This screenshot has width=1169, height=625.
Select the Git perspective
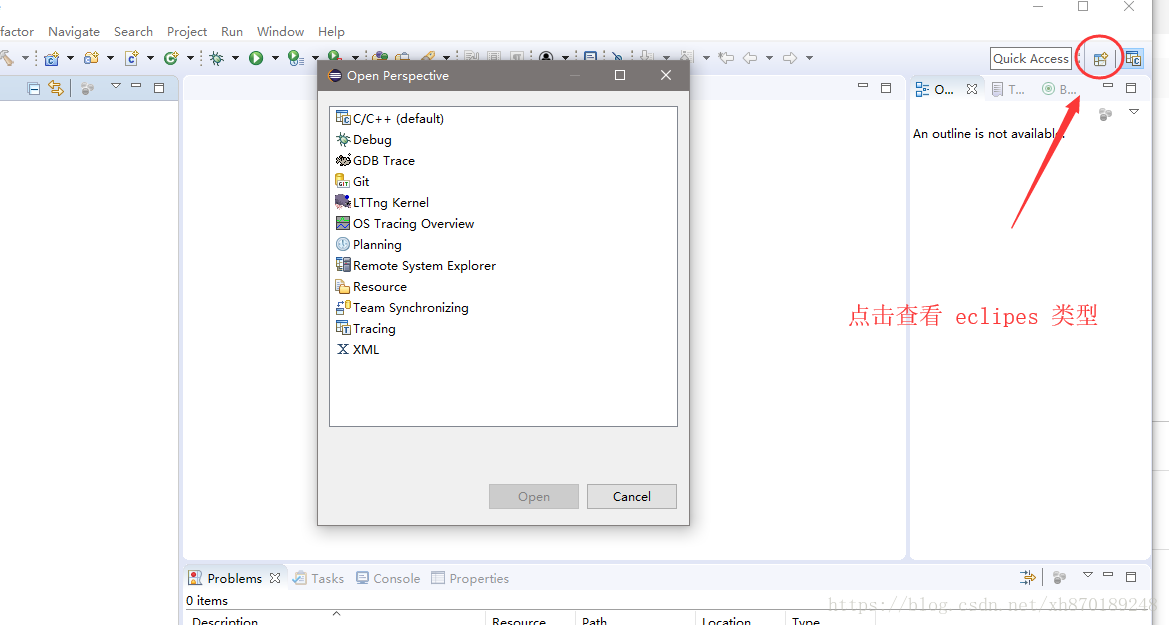click(353, 181)
